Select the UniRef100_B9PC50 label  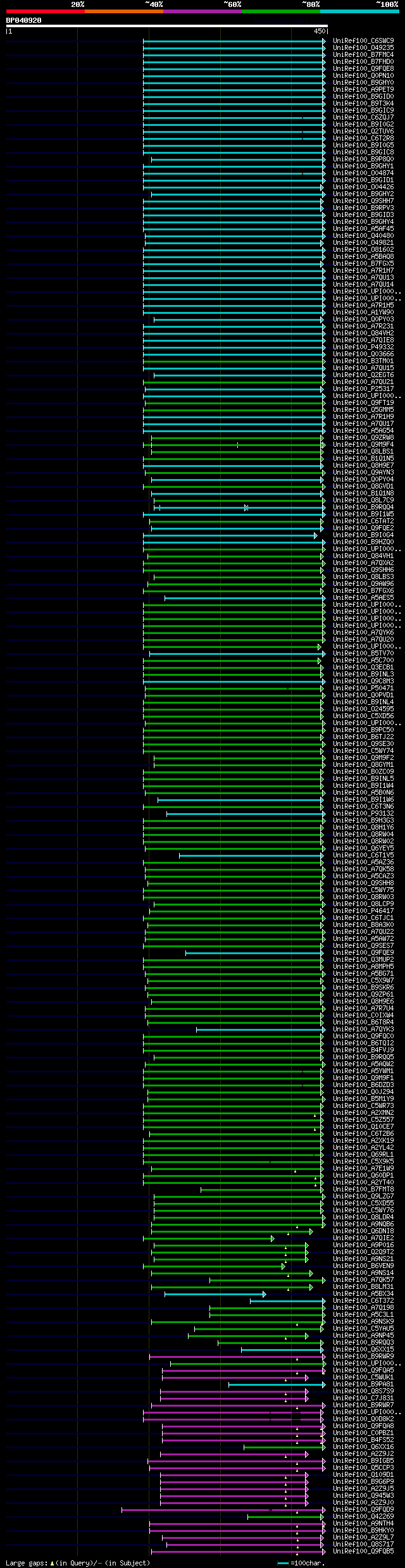[x=363, y=730]
